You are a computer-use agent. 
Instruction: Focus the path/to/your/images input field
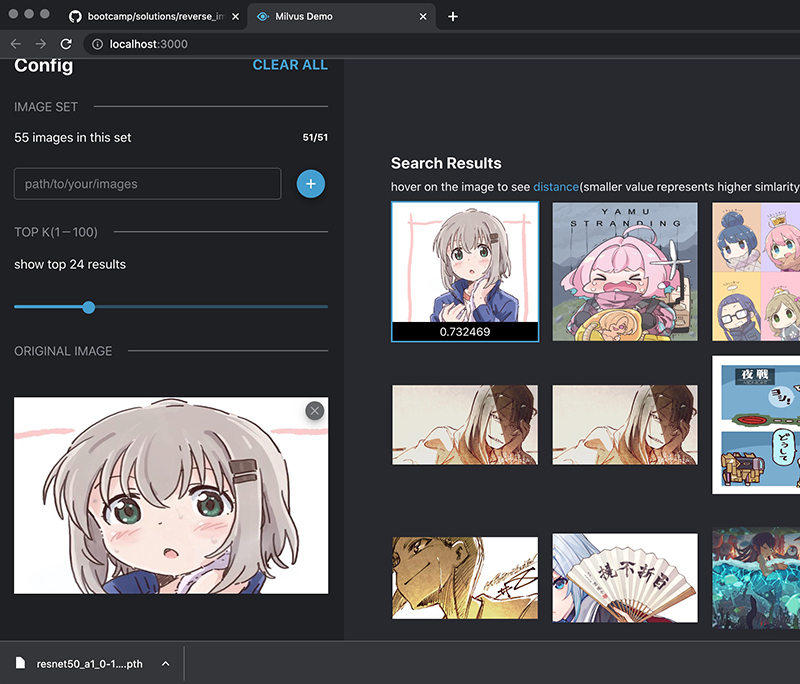[x=147, y=184]
